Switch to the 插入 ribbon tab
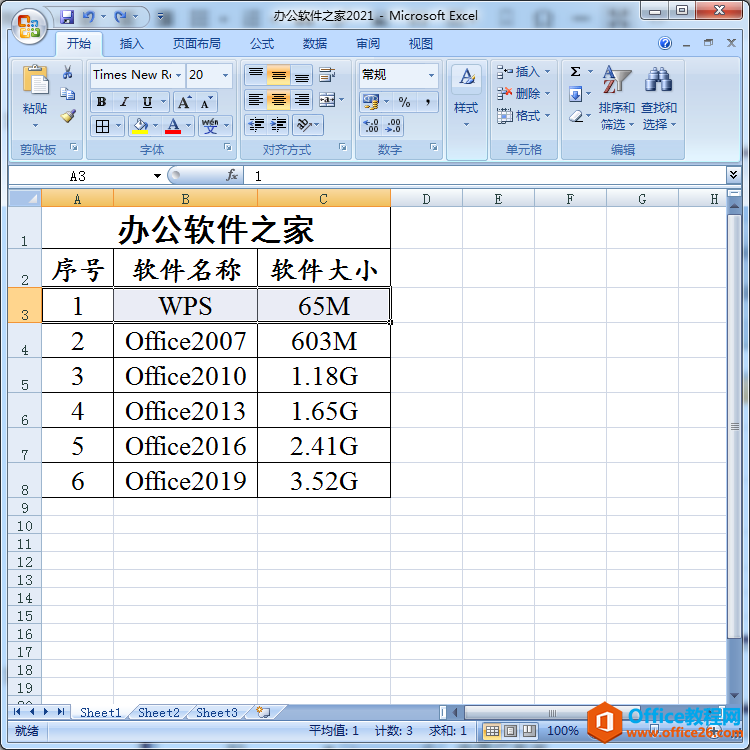The height and width of the screenshot is (750, 750). (132, 44)
